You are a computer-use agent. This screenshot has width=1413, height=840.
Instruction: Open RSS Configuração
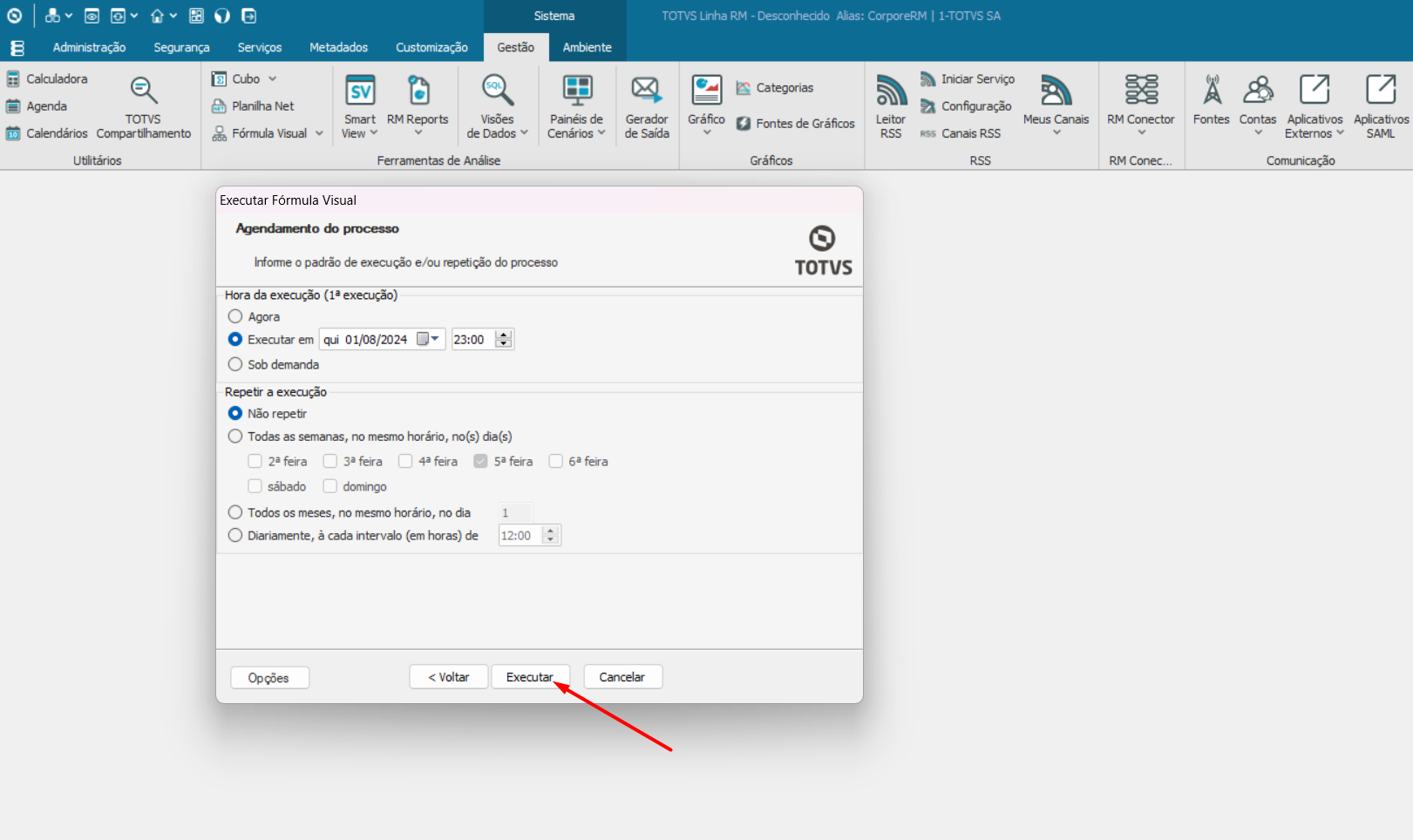pyautogui.click(x=966, y=106)
